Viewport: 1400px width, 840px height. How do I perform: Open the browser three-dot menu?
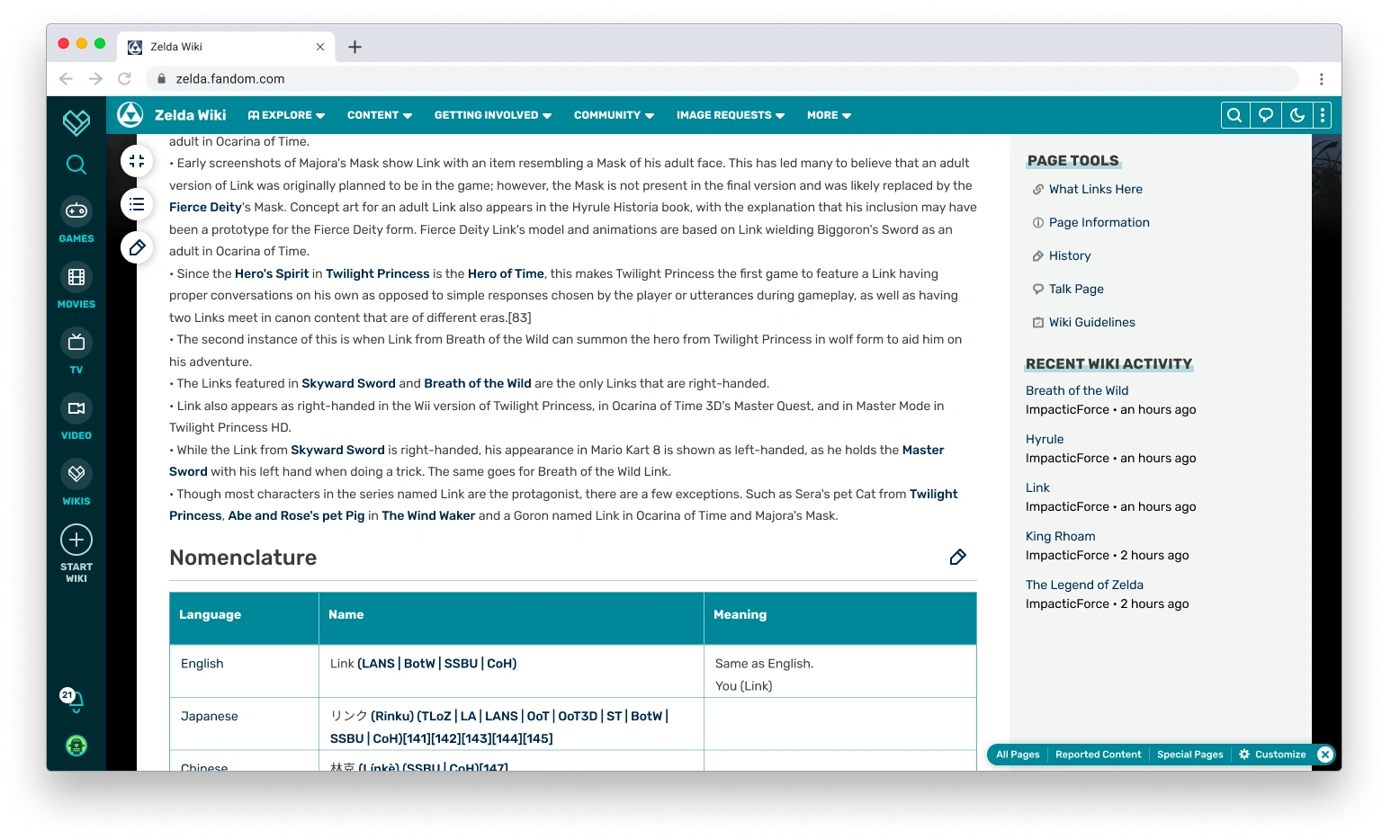1322,79
